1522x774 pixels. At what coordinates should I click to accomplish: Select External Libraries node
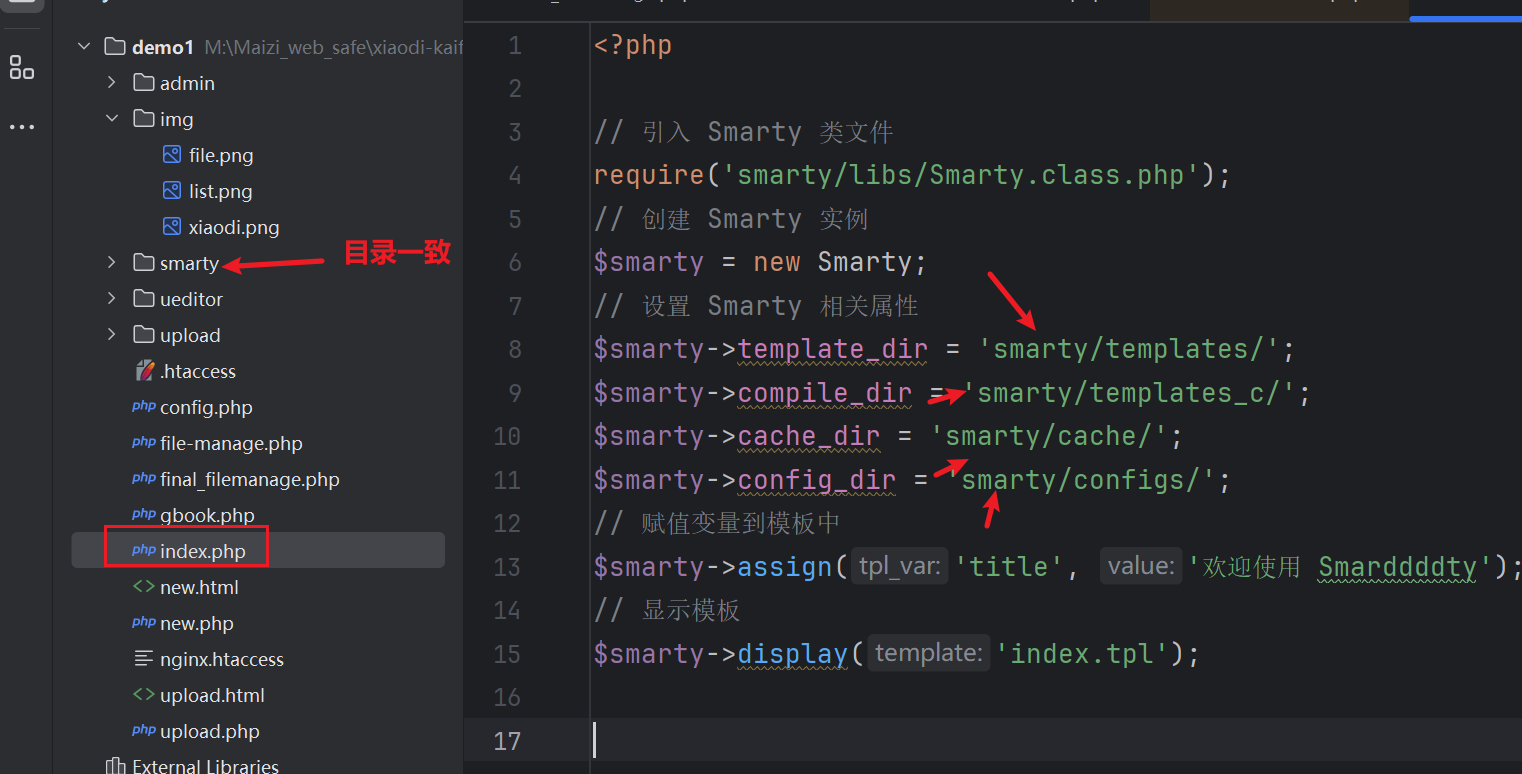point(205,767)
